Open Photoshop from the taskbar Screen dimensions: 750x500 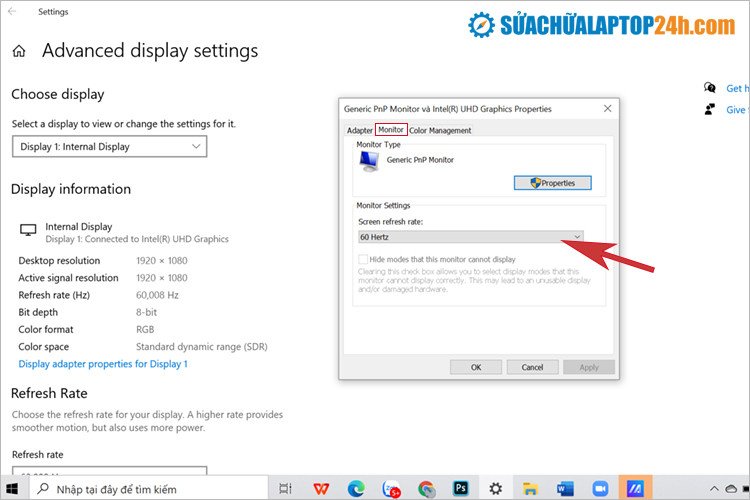461,488
